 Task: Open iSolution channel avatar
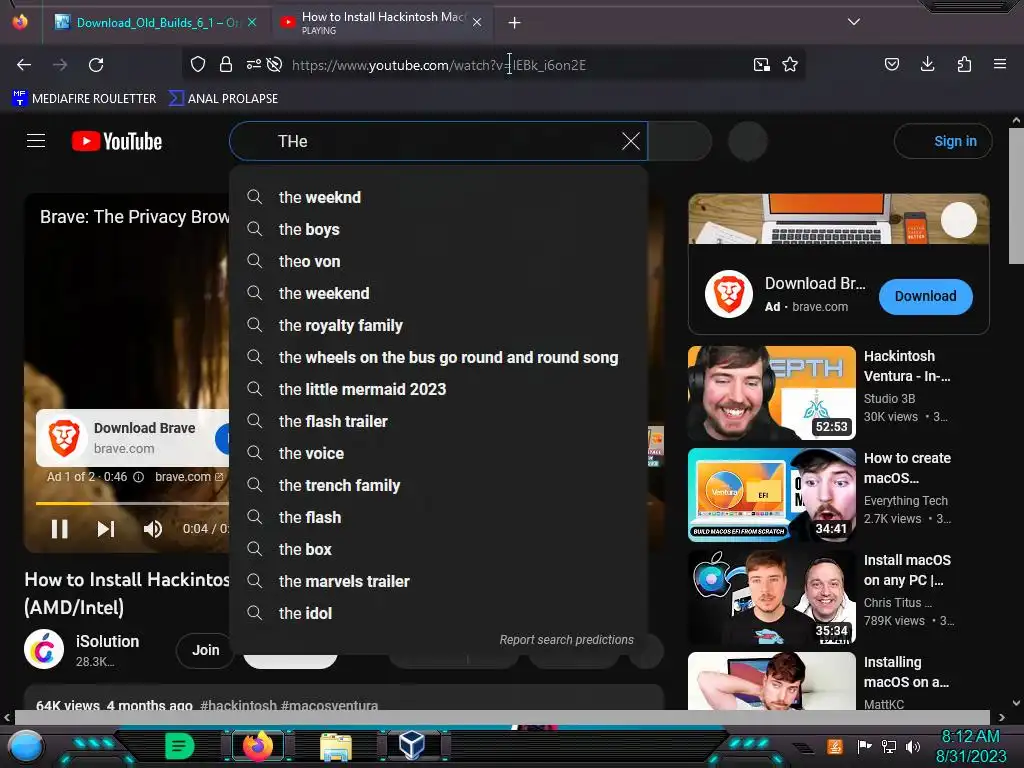click(x=44, y=649)
